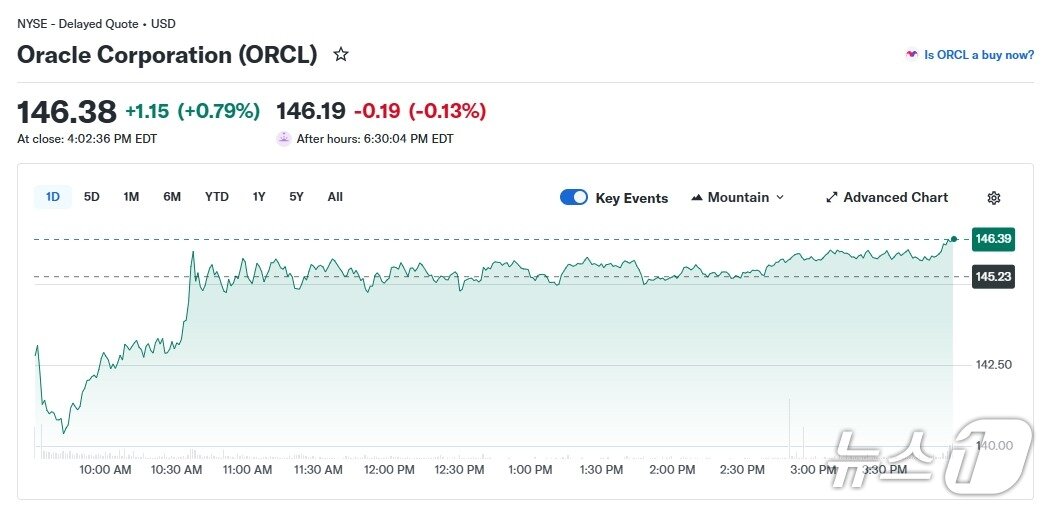
Task: Show All time chart range
Action: click(335, 197)
